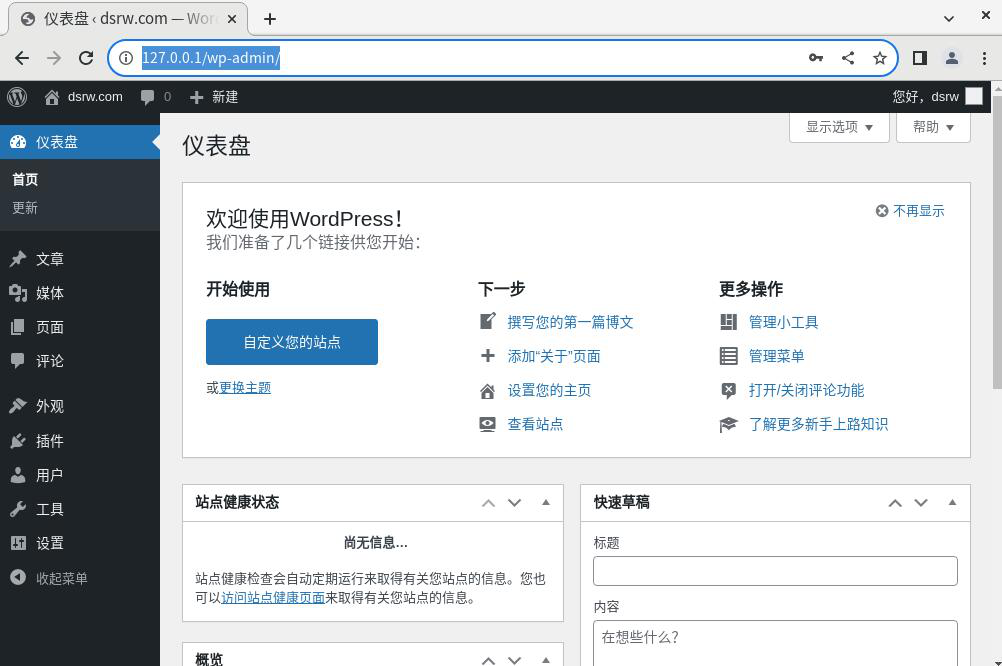Click 更换主题 link
Screen dimensions: 1002x666
click(245, 387)
